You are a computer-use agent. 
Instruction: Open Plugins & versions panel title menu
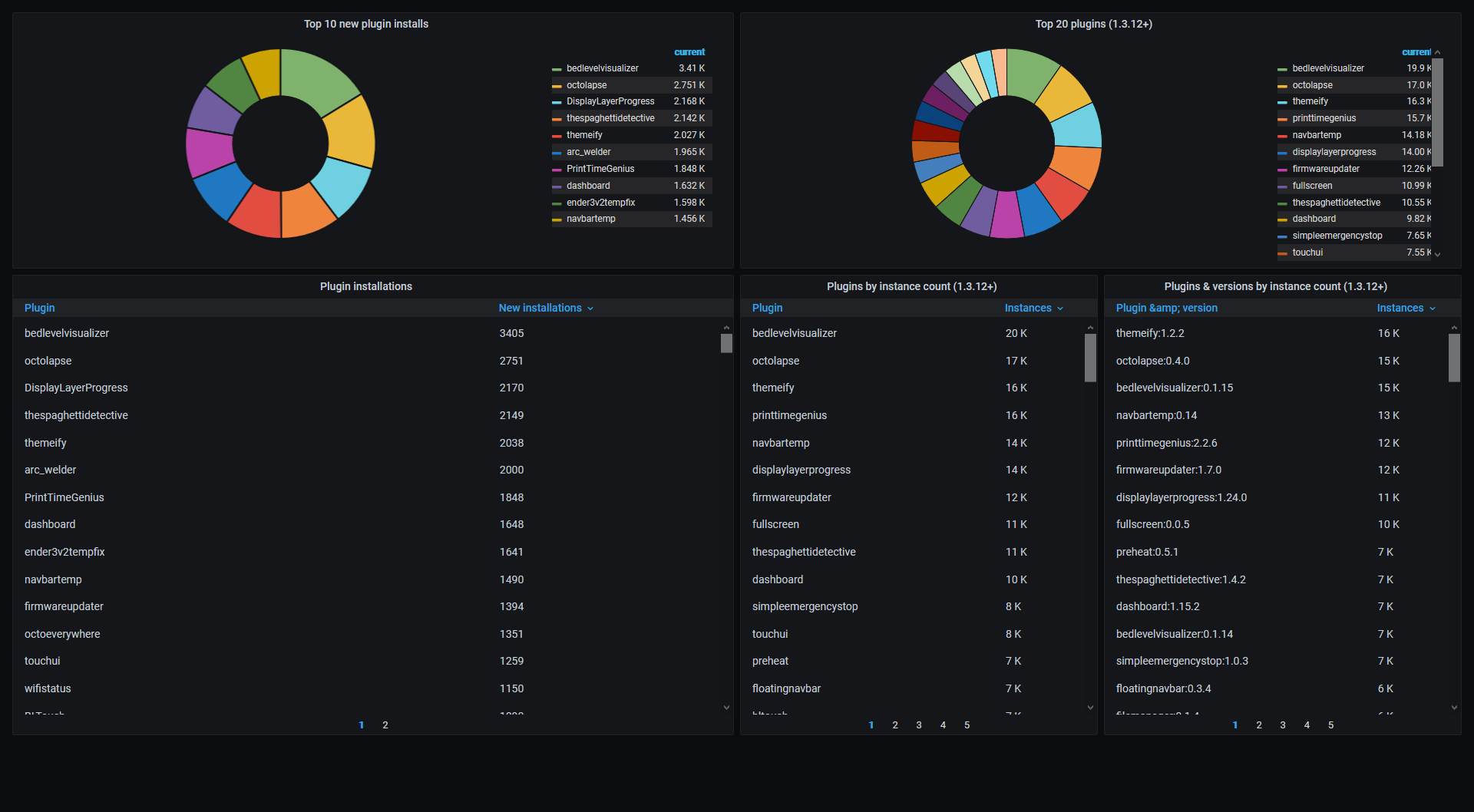1275,286
